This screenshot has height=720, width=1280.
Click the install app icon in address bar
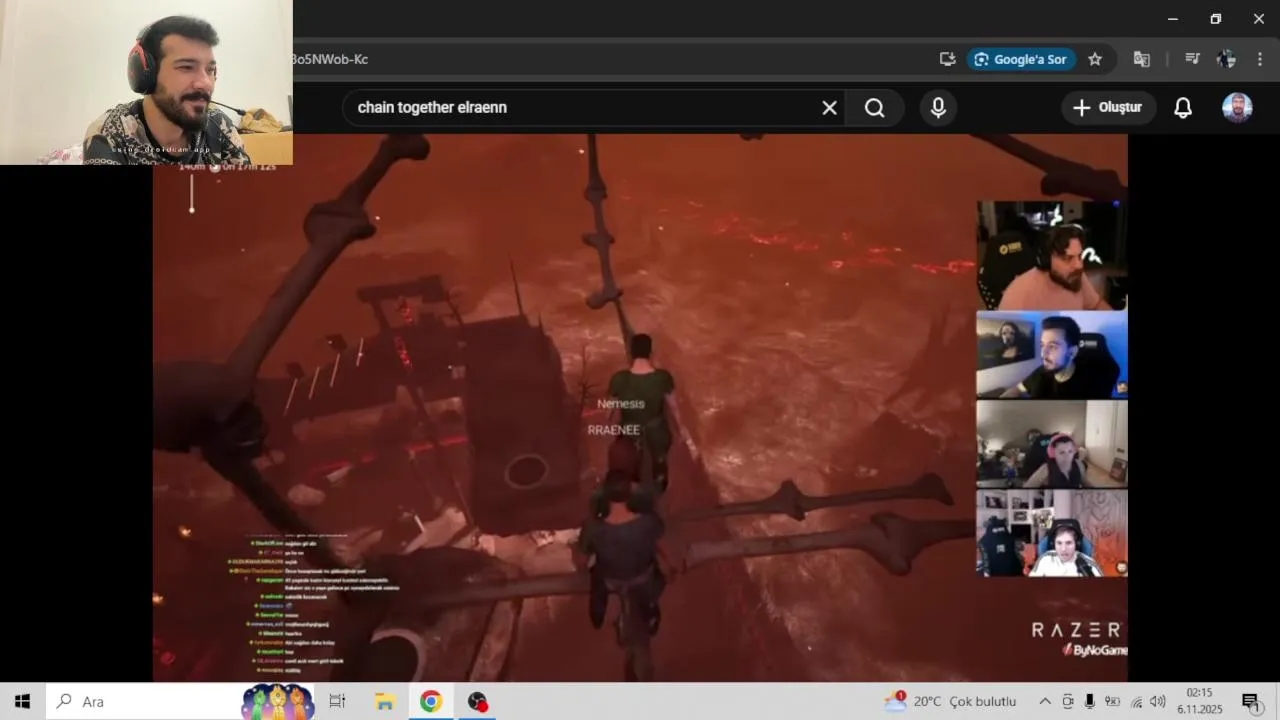[x=947, y=59]
